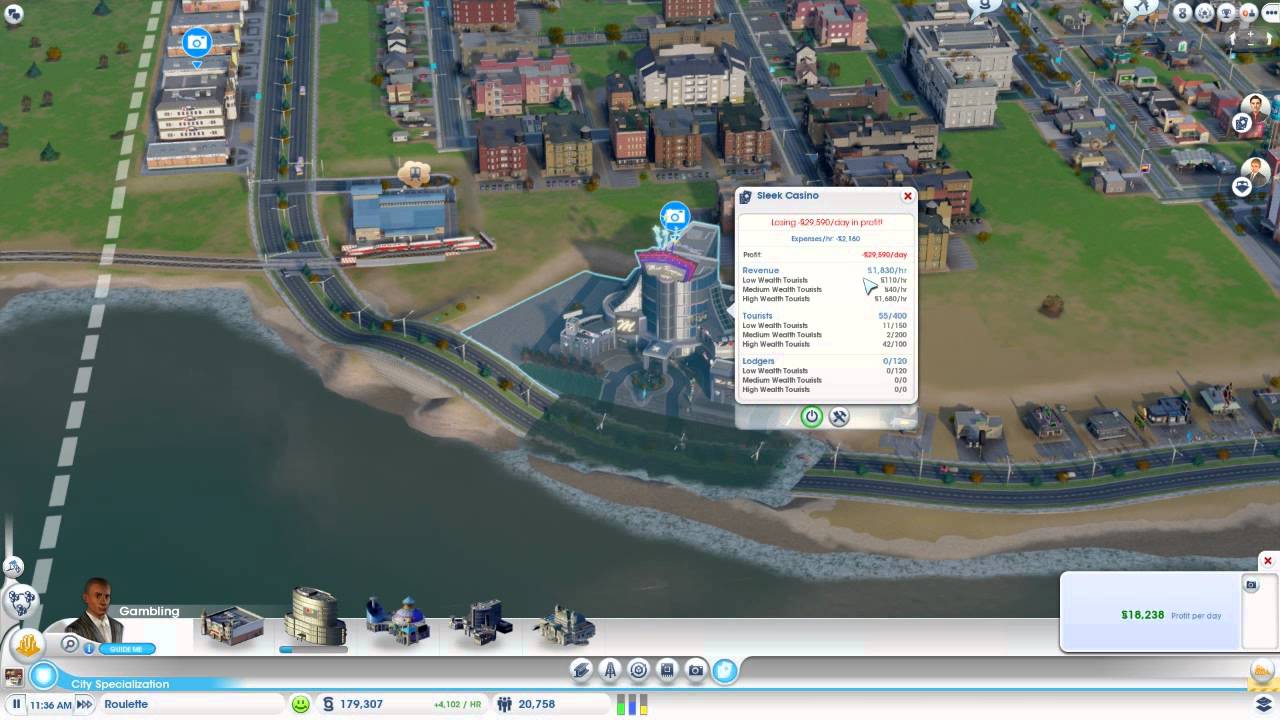
Task: Open the leaderboard crown icon at top-right
Action: 1205,13
